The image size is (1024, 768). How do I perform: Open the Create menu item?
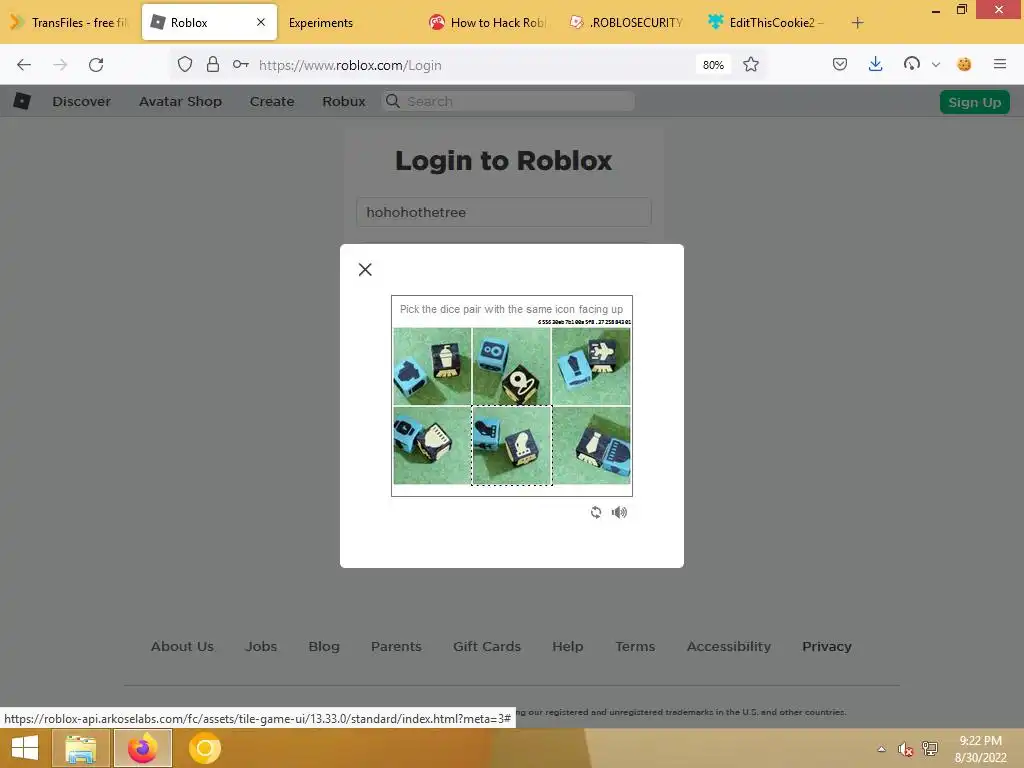pyautogui.click(x=272, y=101)
